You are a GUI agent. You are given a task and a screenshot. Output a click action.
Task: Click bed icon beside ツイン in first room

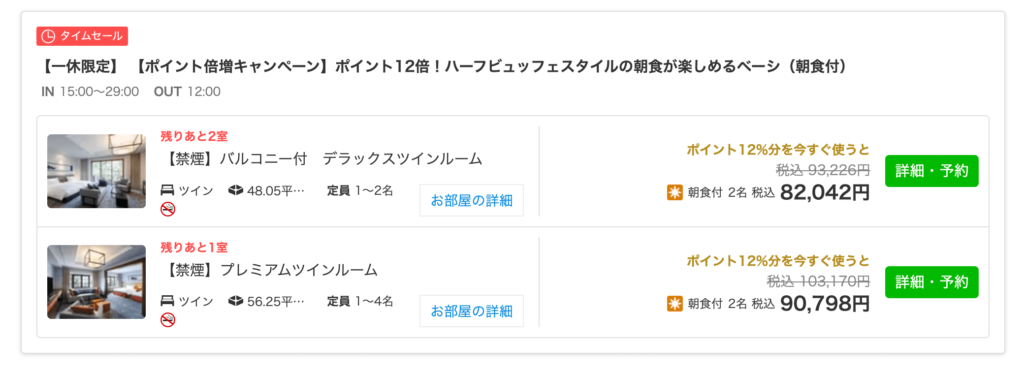[168, 191]
